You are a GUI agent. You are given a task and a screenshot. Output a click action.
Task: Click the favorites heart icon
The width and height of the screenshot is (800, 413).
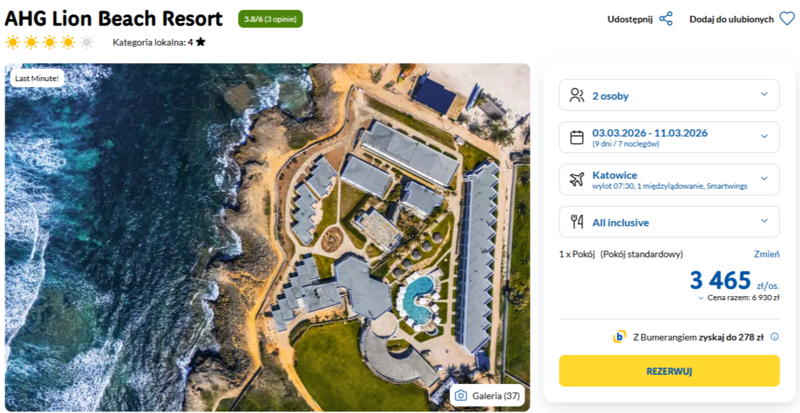point(786,19)
